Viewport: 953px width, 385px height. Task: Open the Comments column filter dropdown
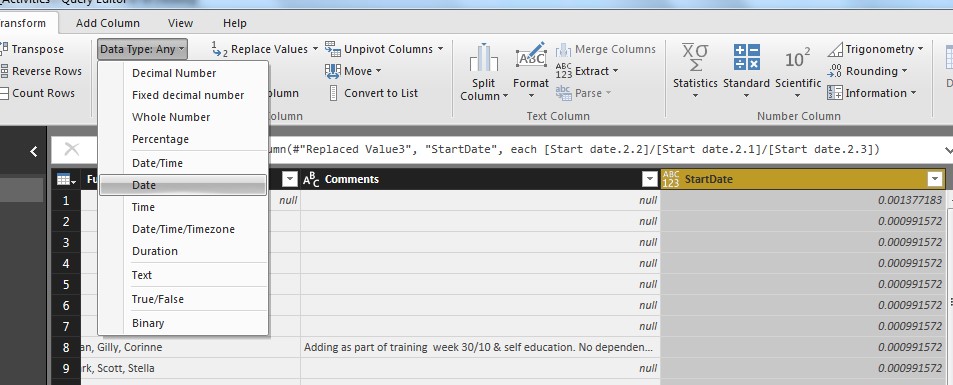[649, 179]
